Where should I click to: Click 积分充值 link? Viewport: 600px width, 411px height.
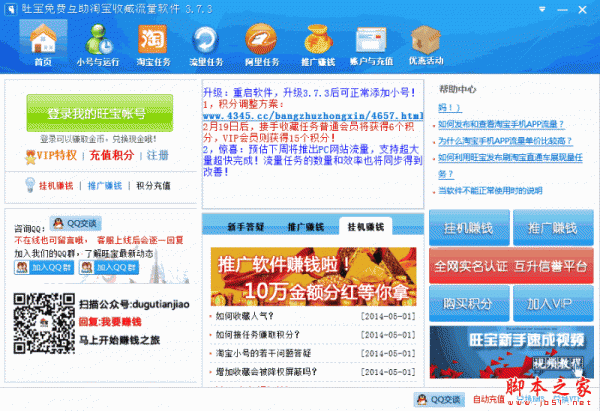pos(153,186)
